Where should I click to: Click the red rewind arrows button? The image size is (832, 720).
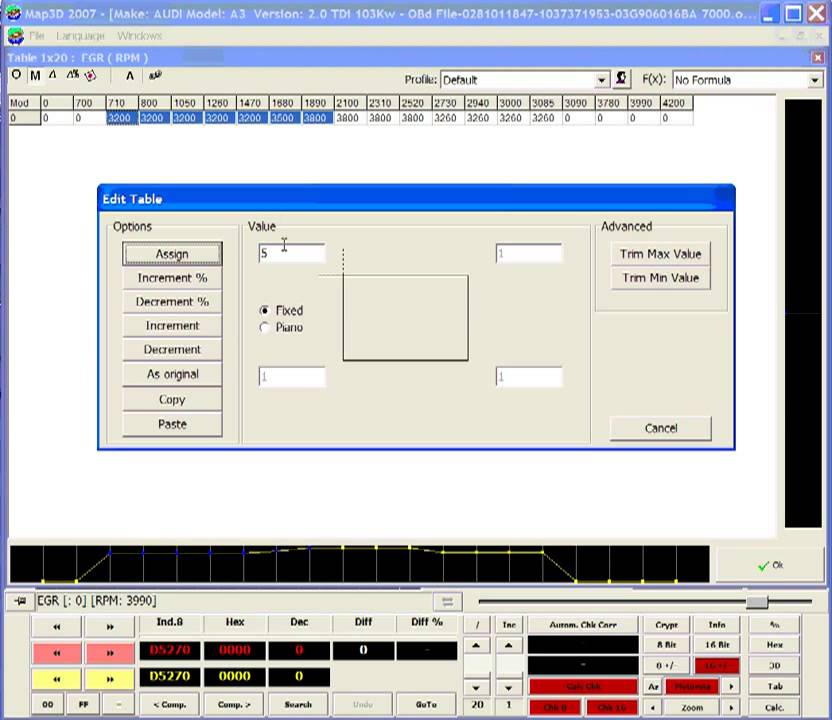pyautogui.click(x=57, y=653)
